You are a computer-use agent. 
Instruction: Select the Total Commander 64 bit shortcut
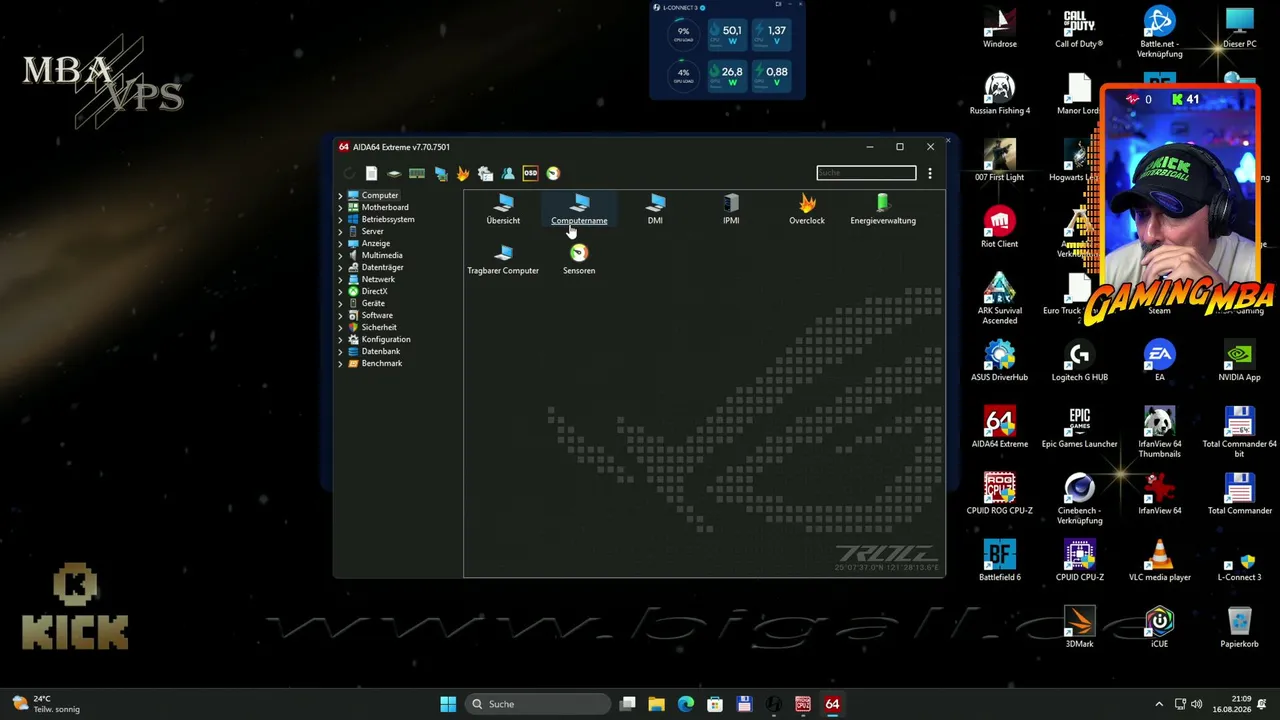(x=1240, y=432)
